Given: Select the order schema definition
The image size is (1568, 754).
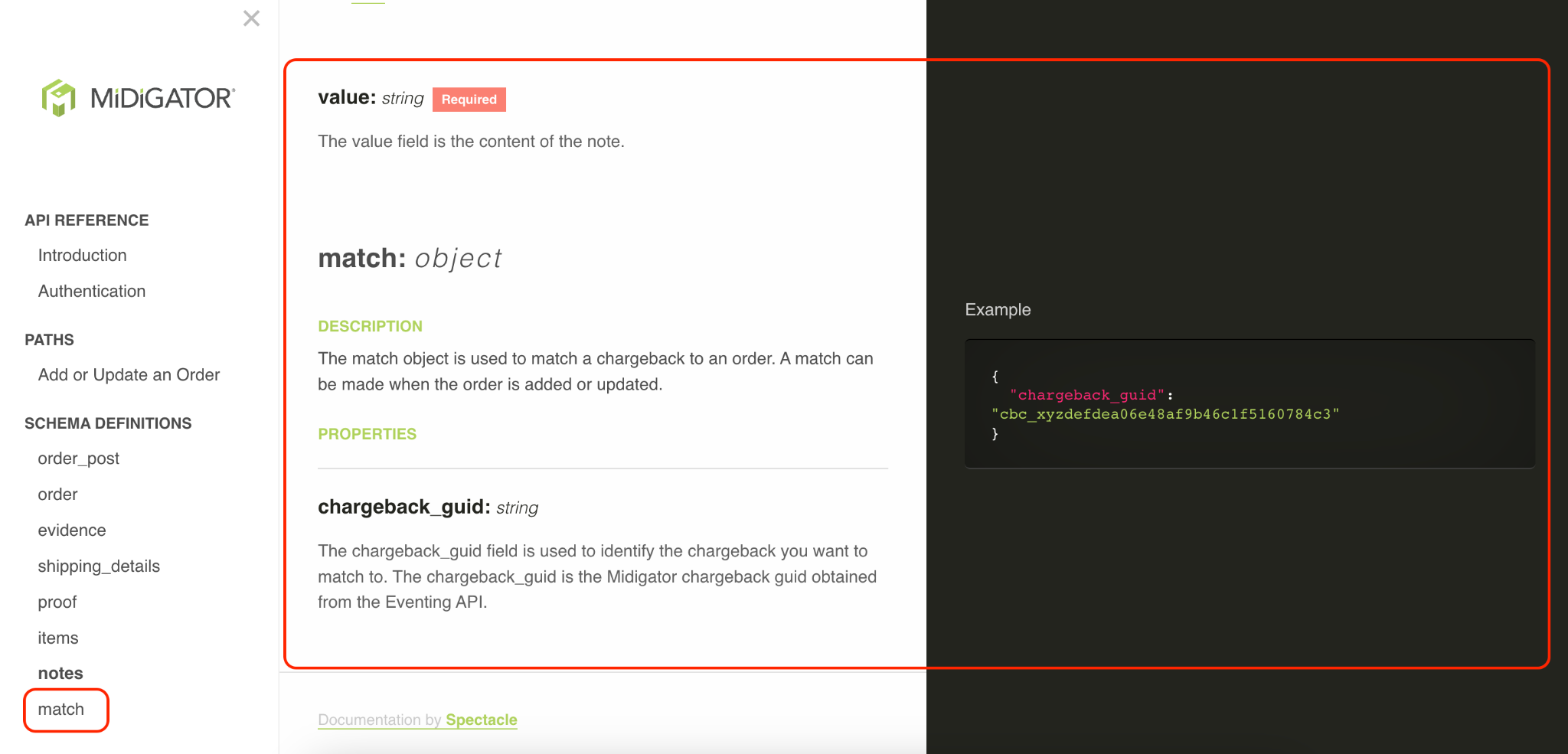Looking at the screenshot, I should coord(58,495).
